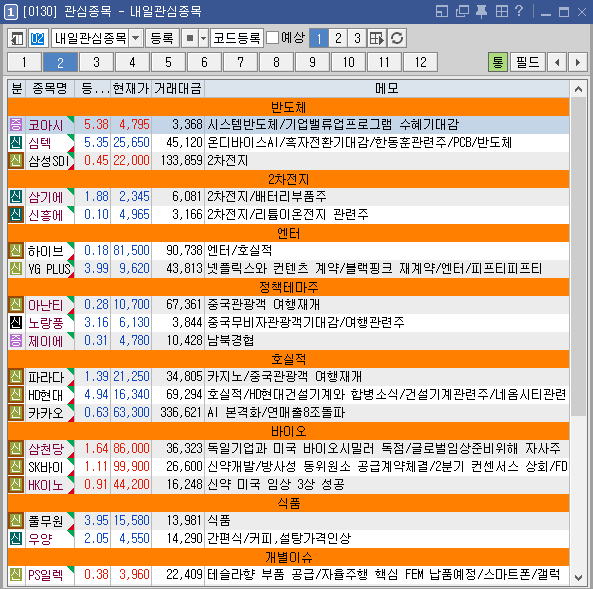Sort by 종목명 column header
Viewport: 593px width, 589px height.
click(50, 89)
